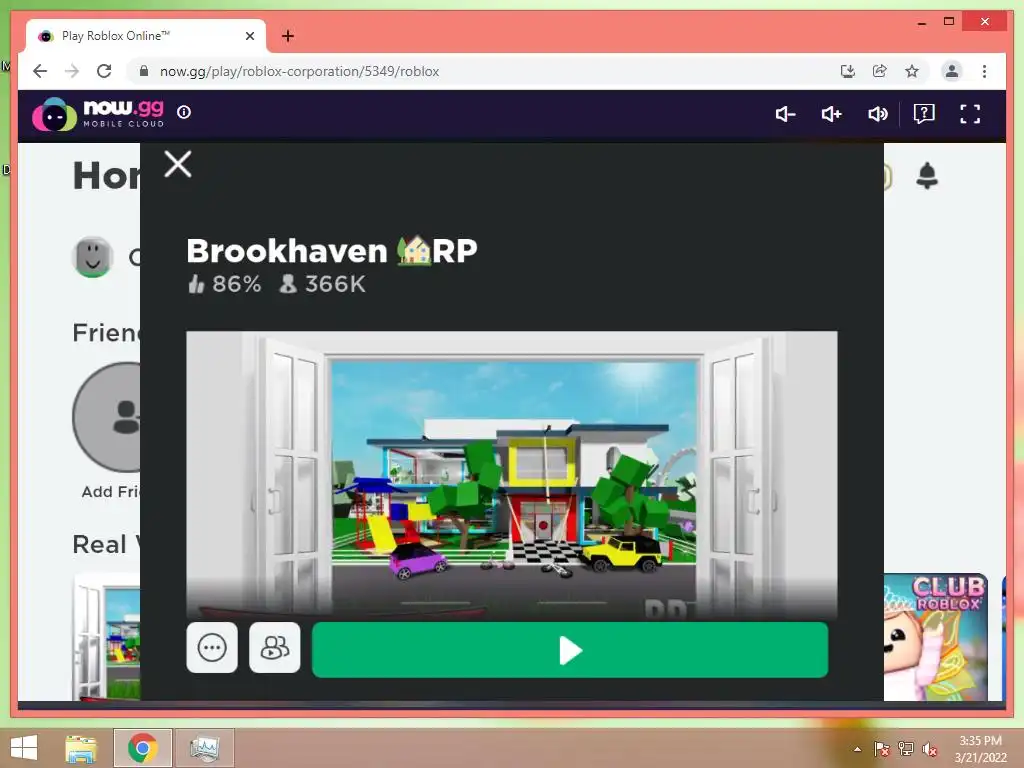
Task: Close the Play Roblox Online tab
Action: click(249, 36)
